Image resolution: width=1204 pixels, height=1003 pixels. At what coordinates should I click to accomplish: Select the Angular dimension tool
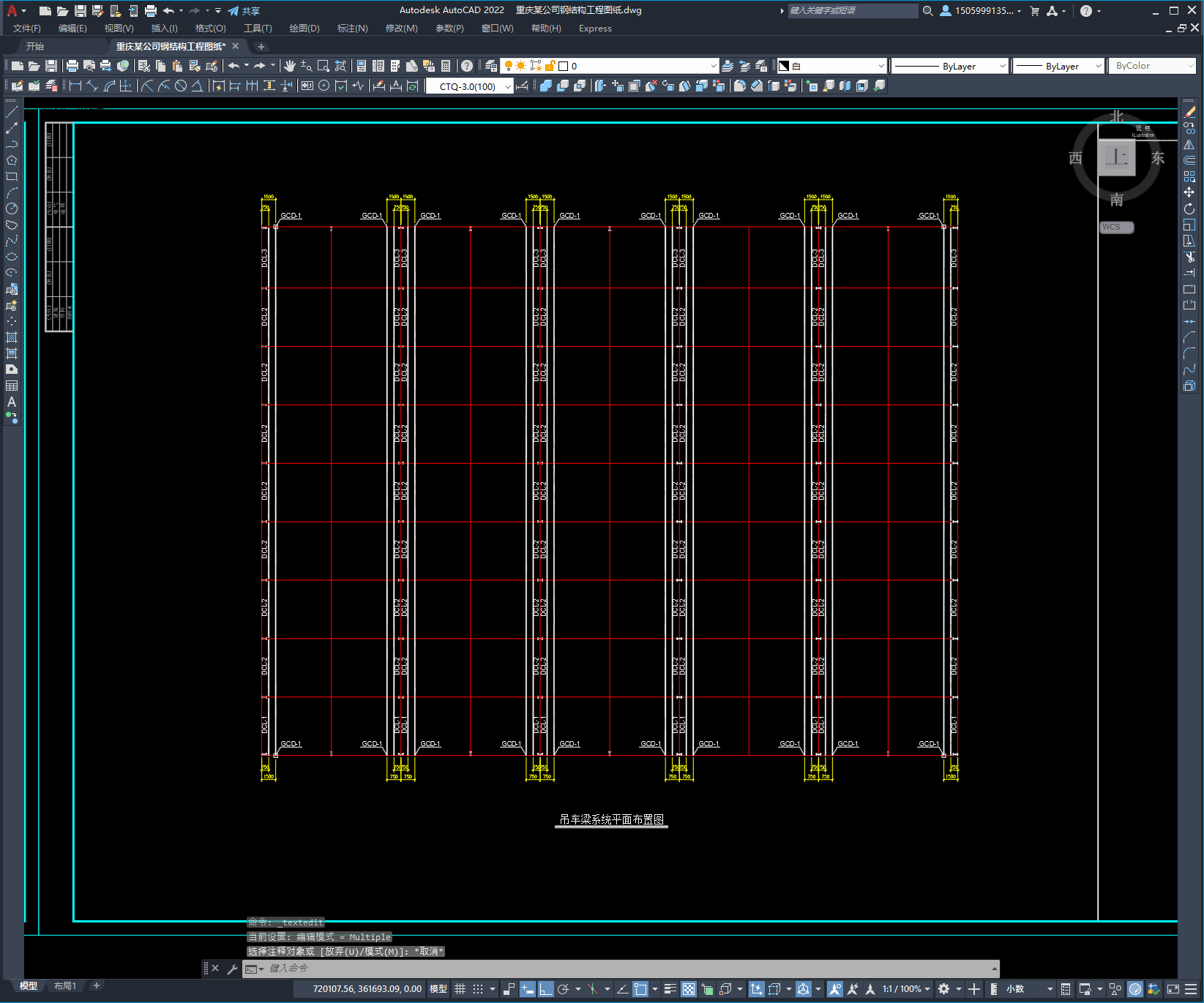[197, 86]
